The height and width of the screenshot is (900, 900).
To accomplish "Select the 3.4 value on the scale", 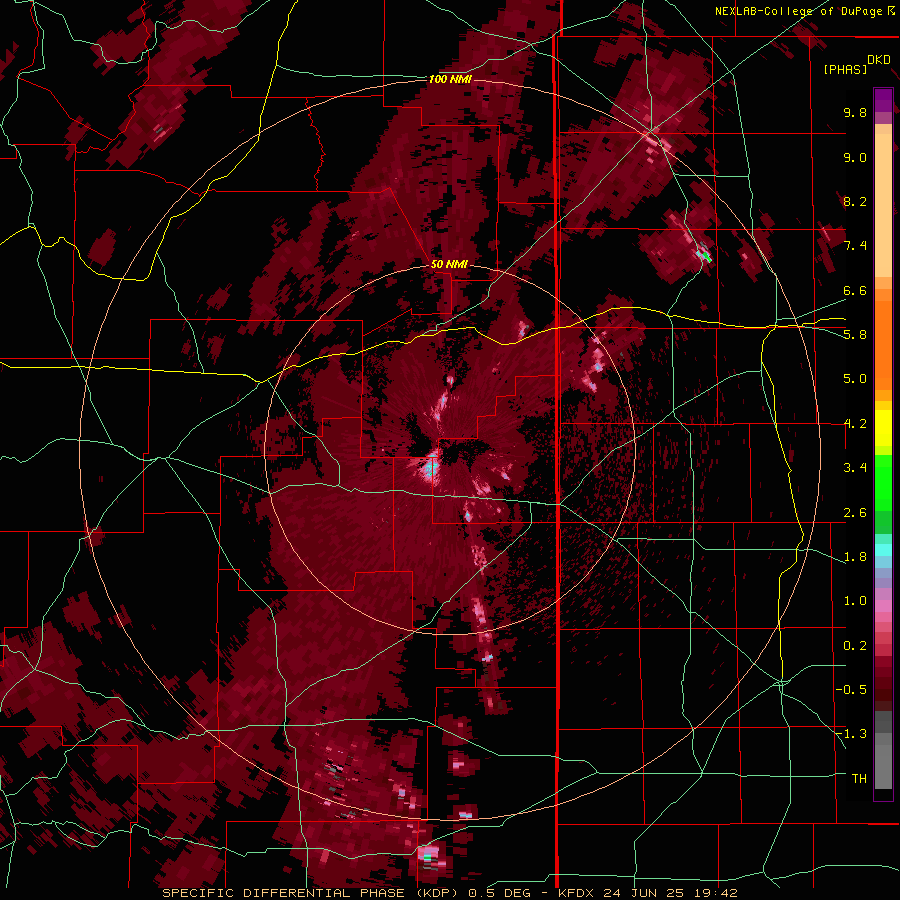I will click(855, 468).
